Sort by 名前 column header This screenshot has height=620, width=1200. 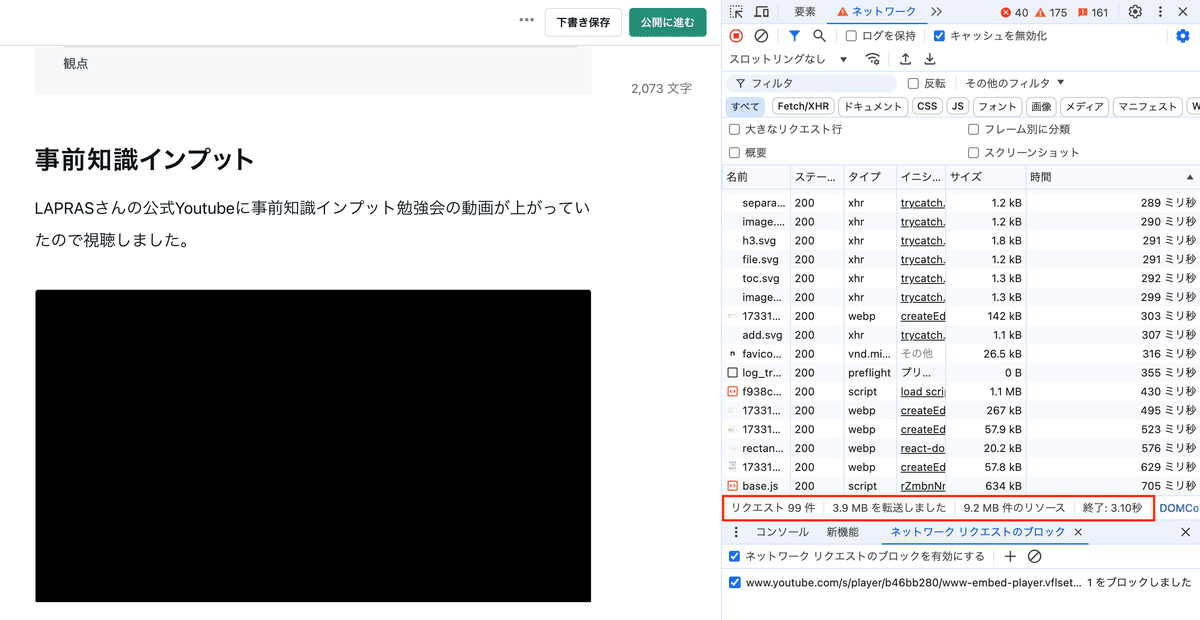756,177
